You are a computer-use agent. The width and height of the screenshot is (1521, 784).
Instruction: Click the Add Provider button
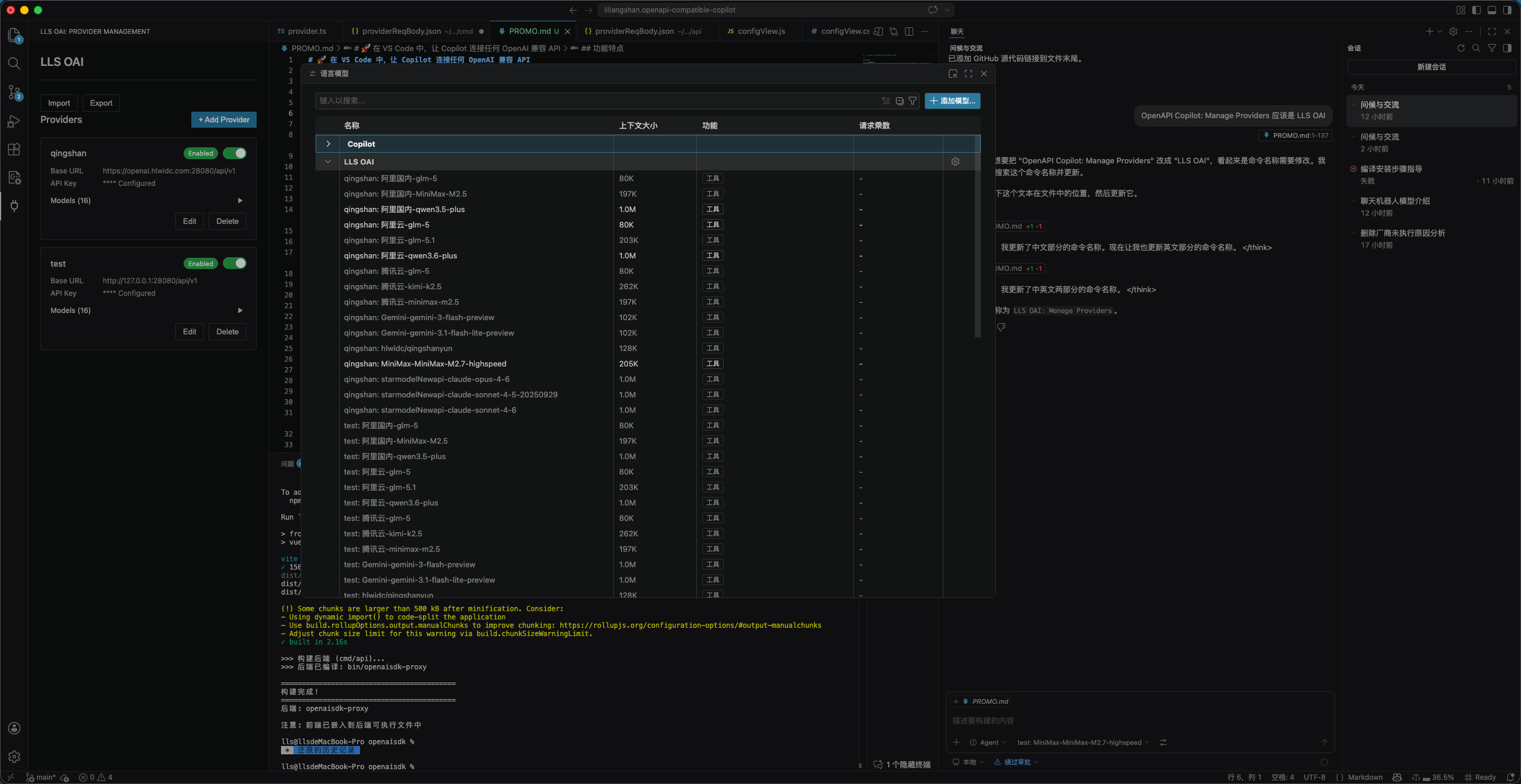coord(223,119)
